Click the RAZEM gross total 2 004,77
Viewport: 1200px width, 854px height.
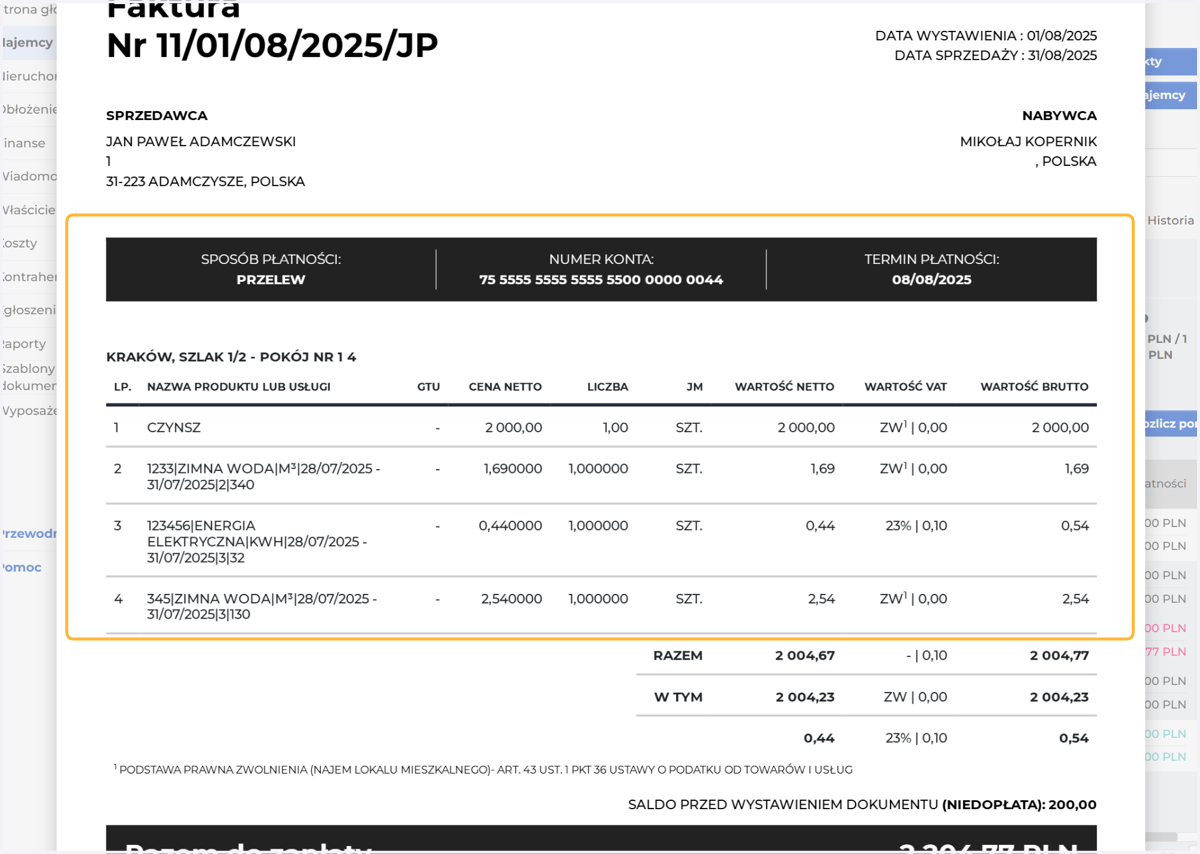pyautogui.click(x=1060, y=656)
